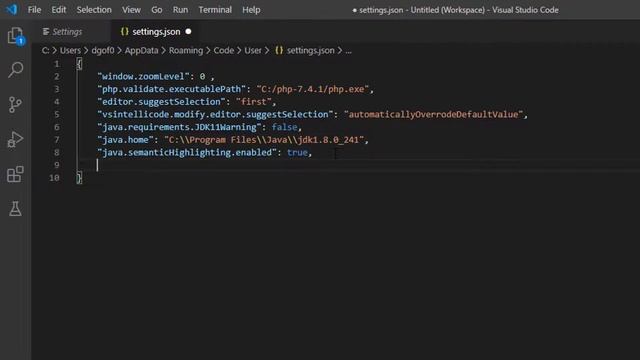The image size is (640, 360).
Task: Open the Testing flask icon
Action: pyautogui.click(x=15, y=209)
